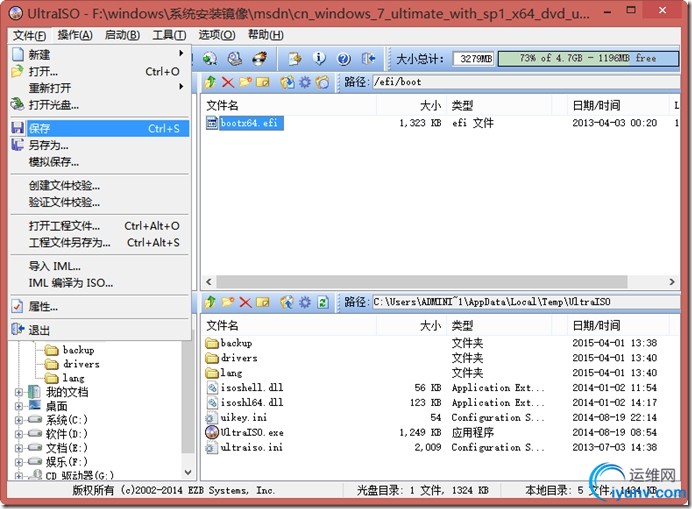692x509 pixels.
Task: Click the UltraISO.exe file icon
Action: point(212,432)
